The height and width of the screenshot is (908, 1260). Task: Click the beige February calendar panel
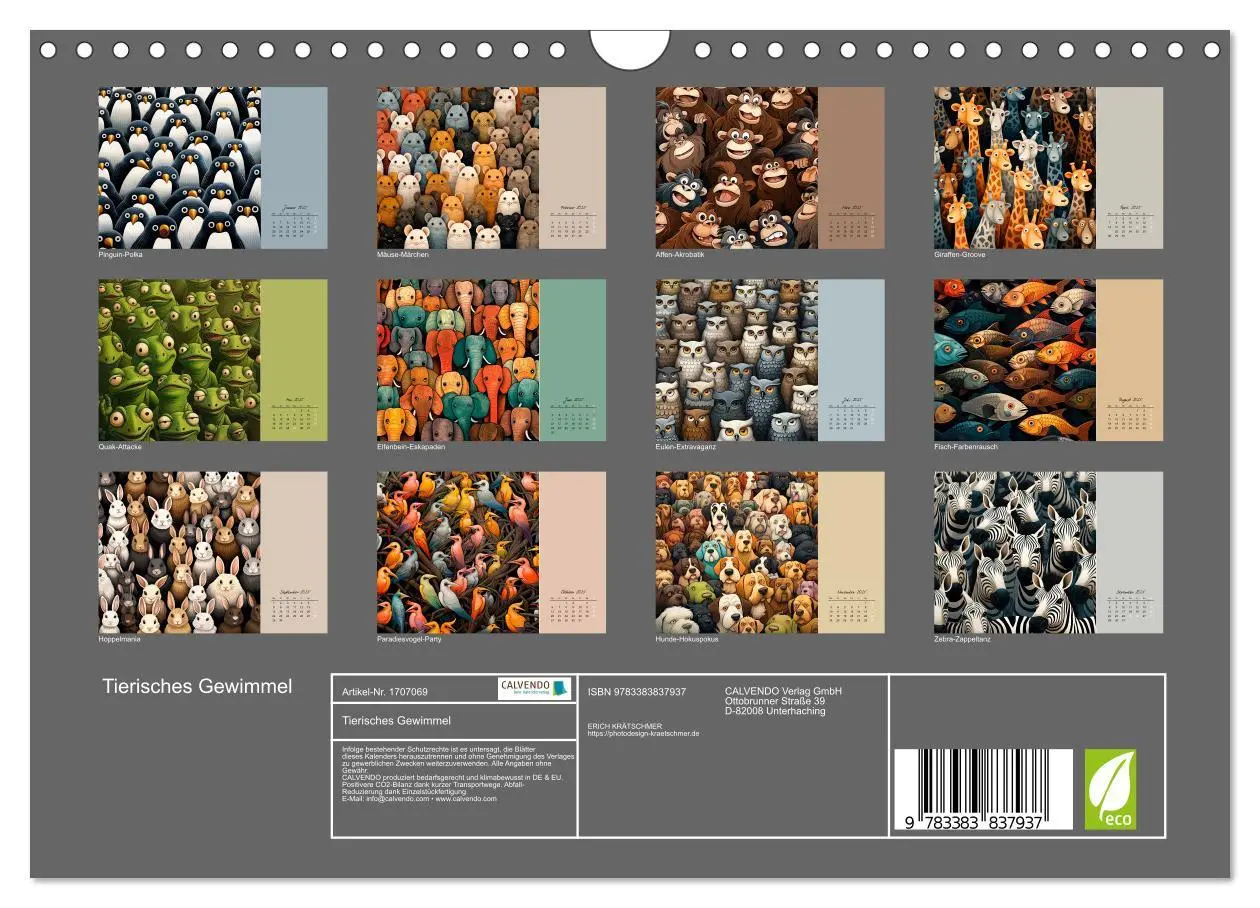[573, 168]
